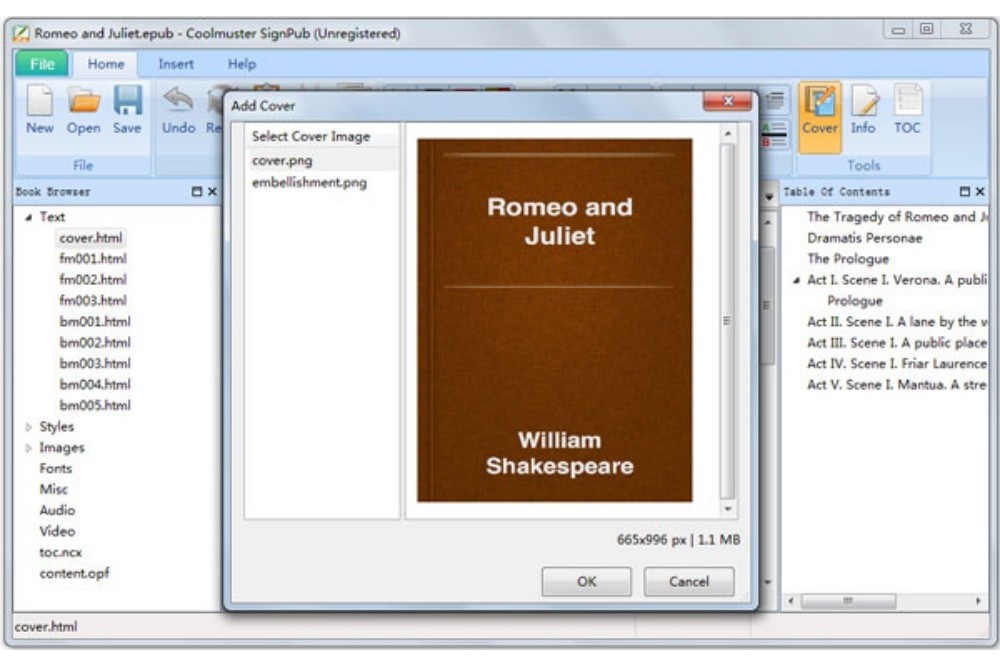This screenshot has height=666, width=1000.
Task: Expand the Images folder
Action: [x=28, y=448]
